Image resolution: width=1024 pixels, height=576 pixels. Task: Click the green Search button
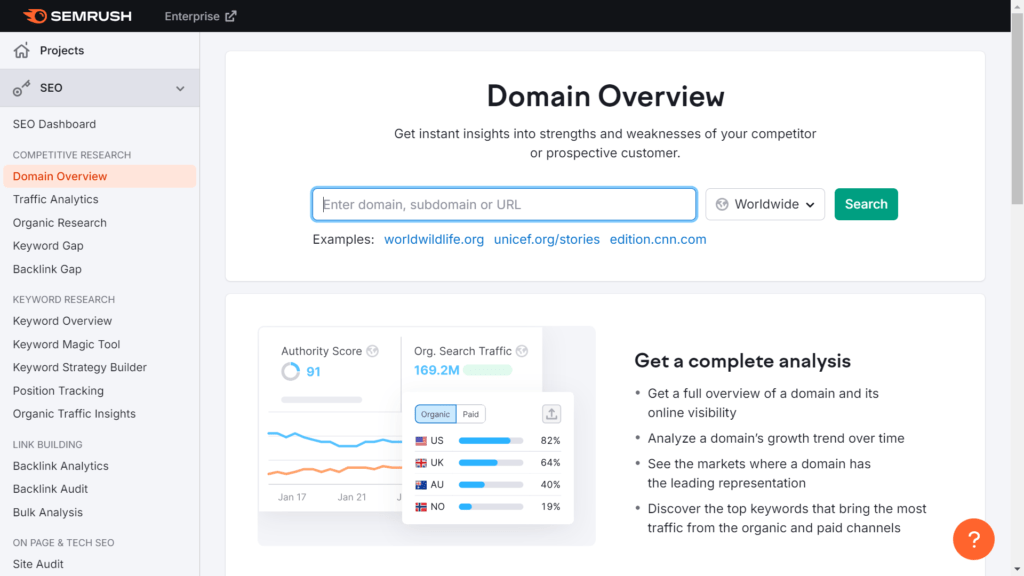(x=866, y=204)
